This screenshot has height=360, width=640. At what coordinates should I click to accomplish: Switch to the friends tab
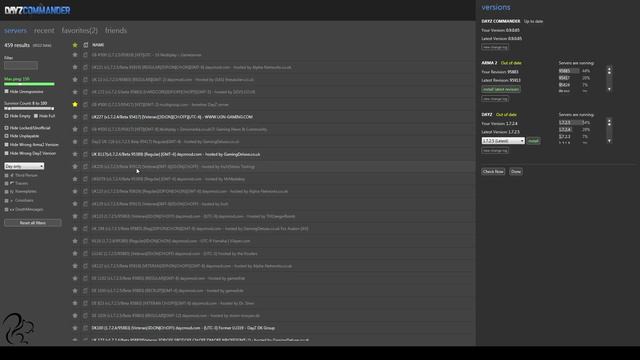(116, 31)
